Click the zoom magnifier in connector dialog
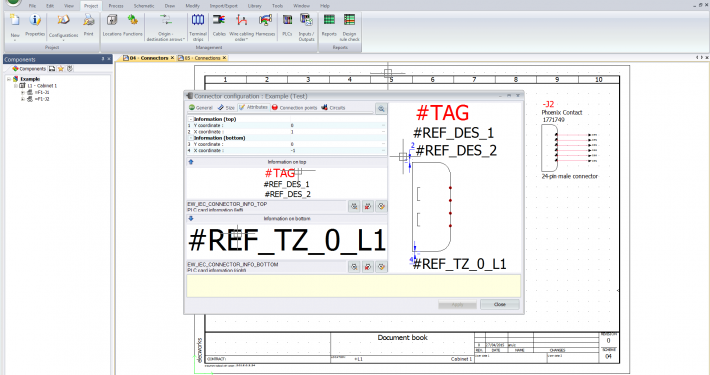710x375 pixels. pyautogui.click(x=381, y=108)
